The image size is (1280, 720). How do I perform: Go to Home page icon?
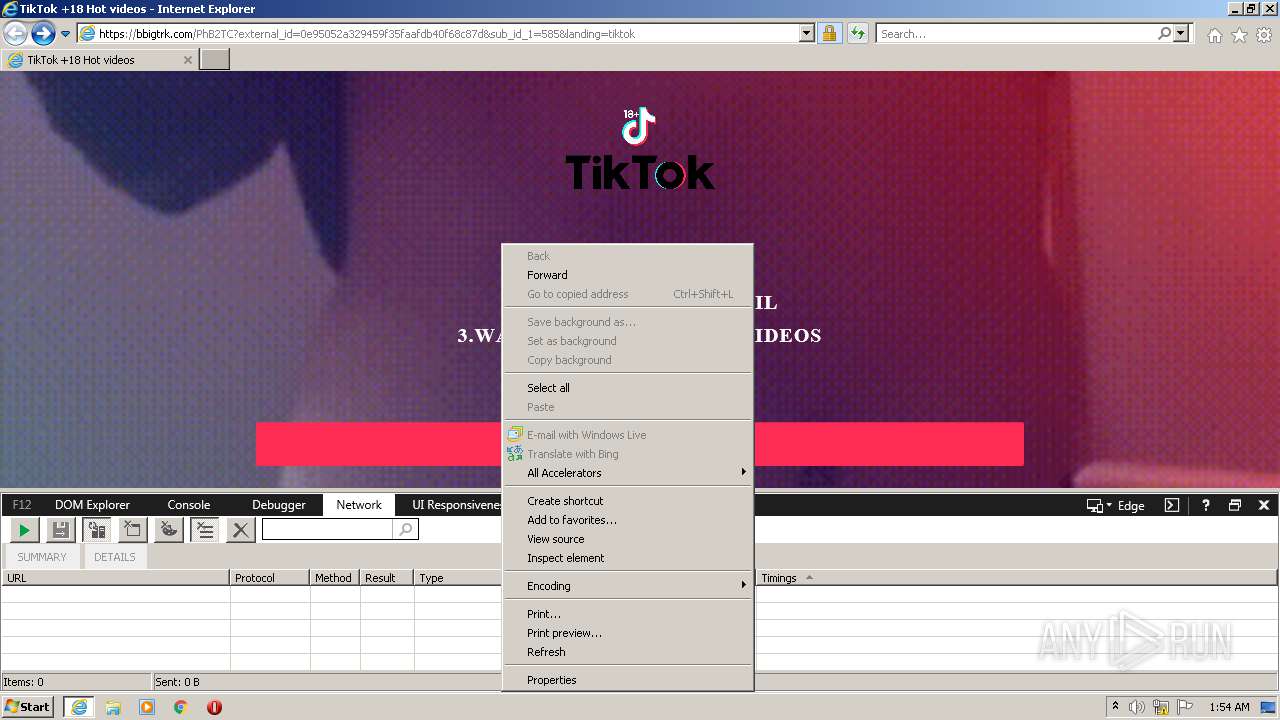[x=1214, y=35]
